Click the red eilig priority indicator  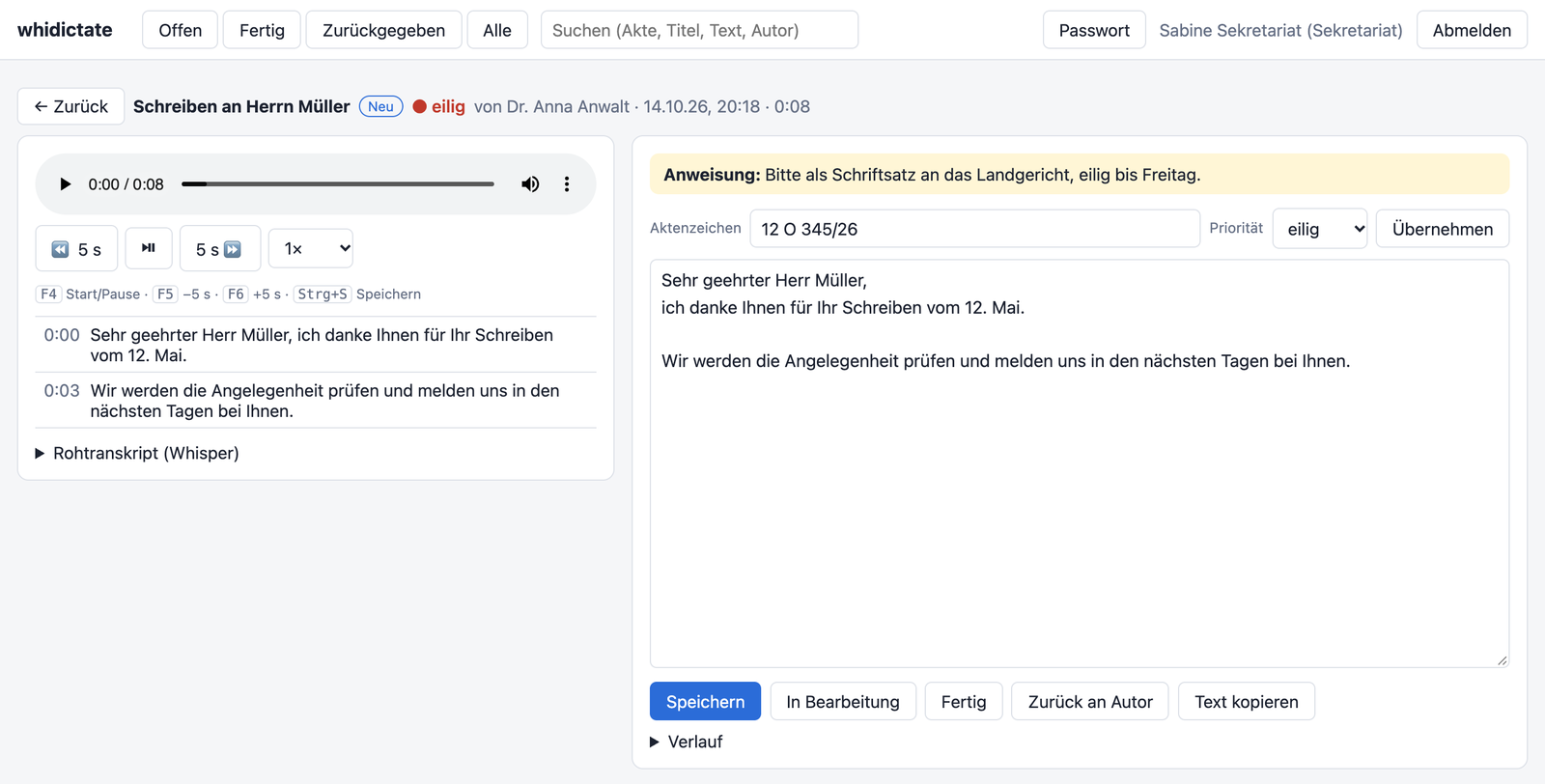pyautogui.click(x=439, y=106)
